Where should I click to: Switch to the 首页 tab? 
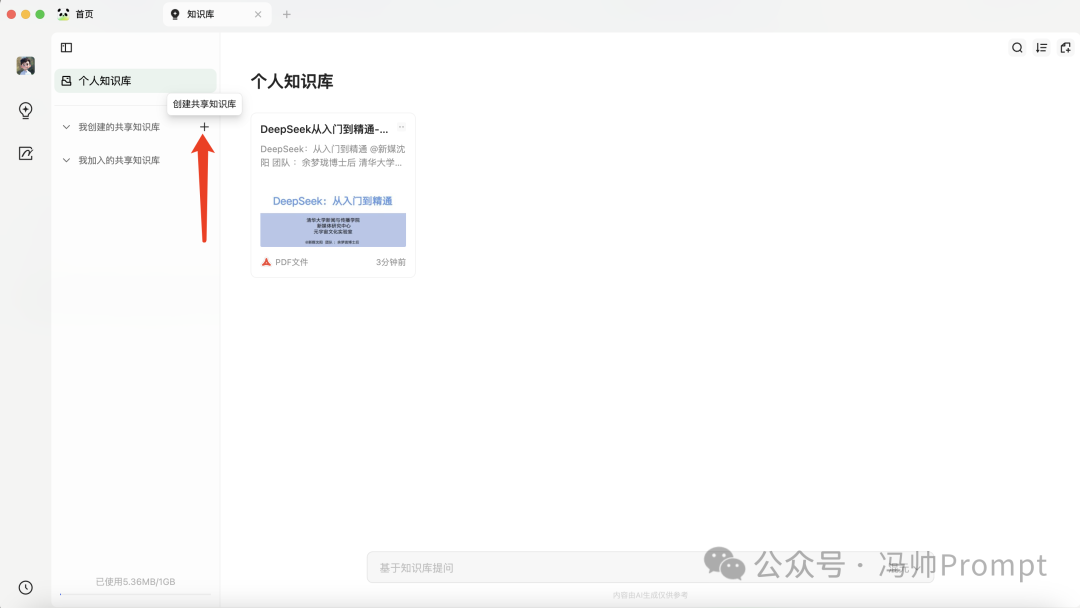pyautogui.click(x=84, y=14)
